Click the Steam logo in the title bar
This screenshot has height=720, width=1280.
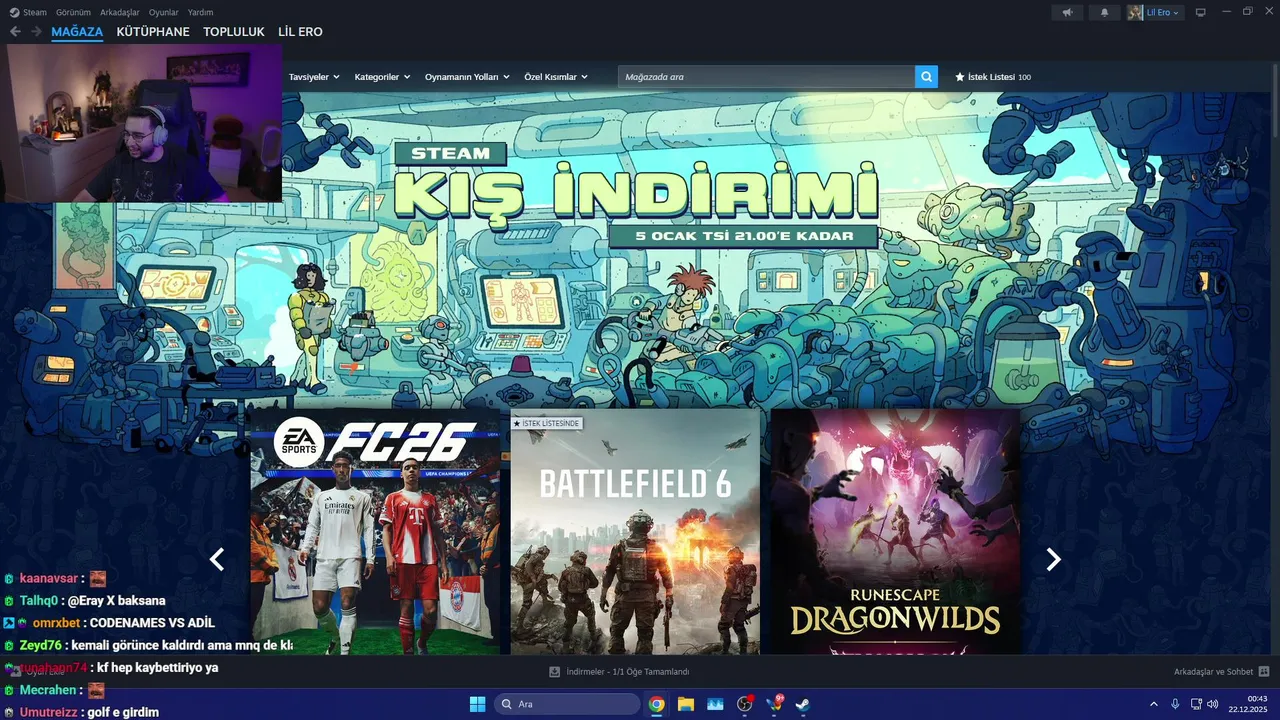click(14, 12)
